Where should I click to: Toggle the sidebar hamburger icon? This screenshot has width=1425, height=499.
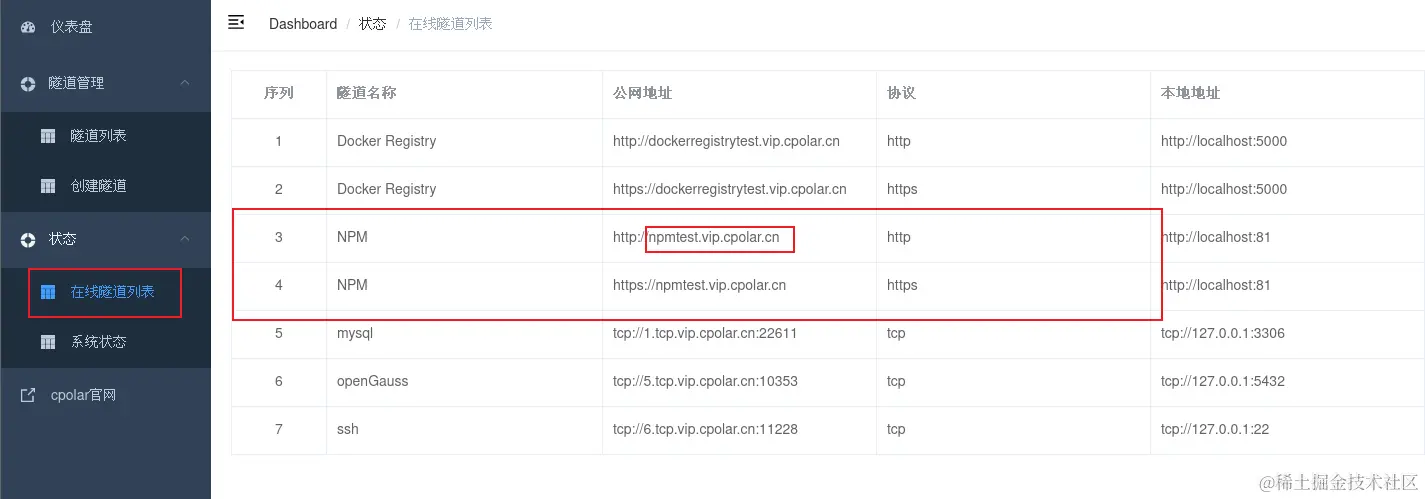(236, 22)
